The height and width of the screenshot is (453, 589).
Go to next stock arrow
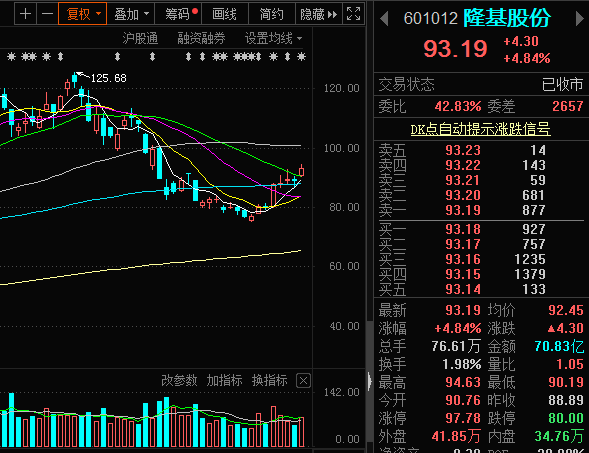click(580, 18)
